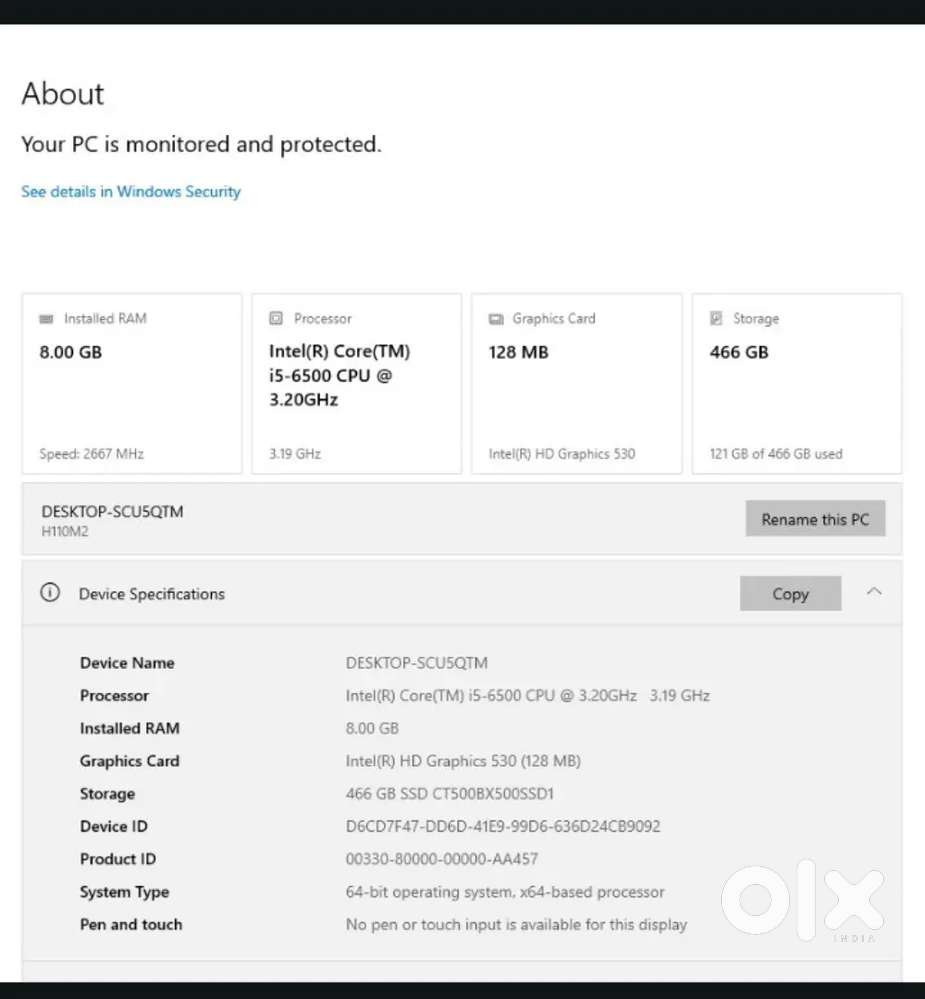Collapse the Device Specifications section chevron
Image resolution: width=925 pixels, height=999 pixels.
coord(874,592)
